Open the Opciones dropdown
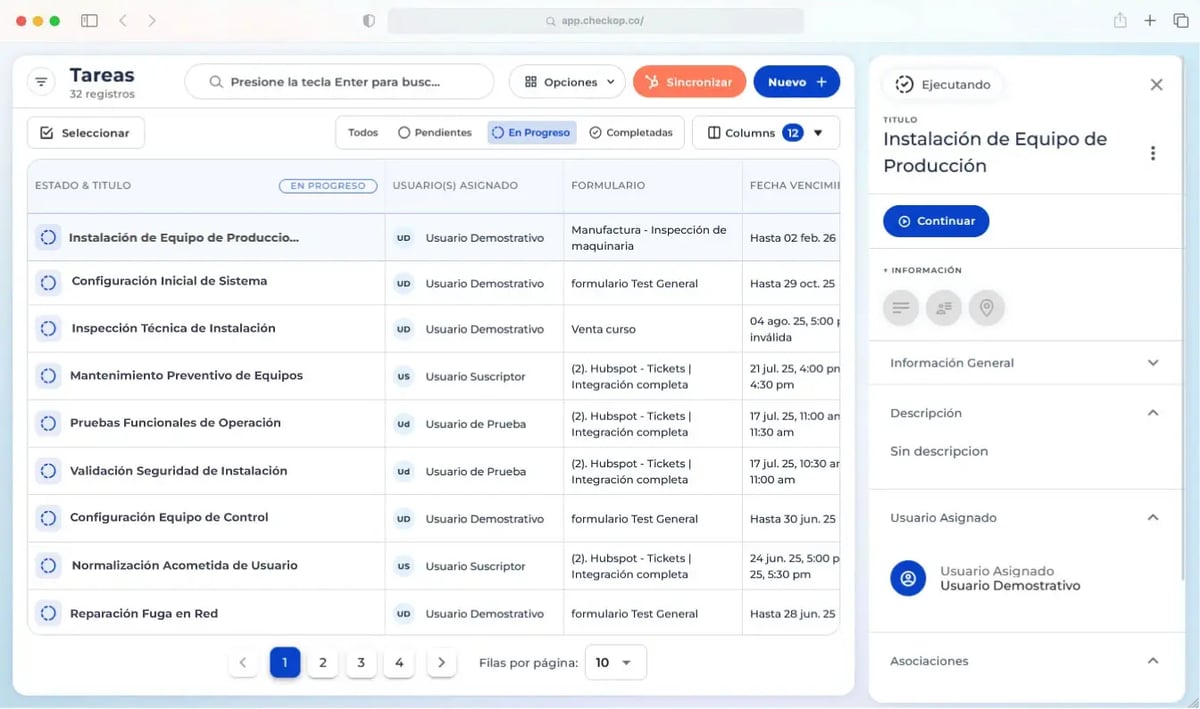 click(x=567, y=82)
